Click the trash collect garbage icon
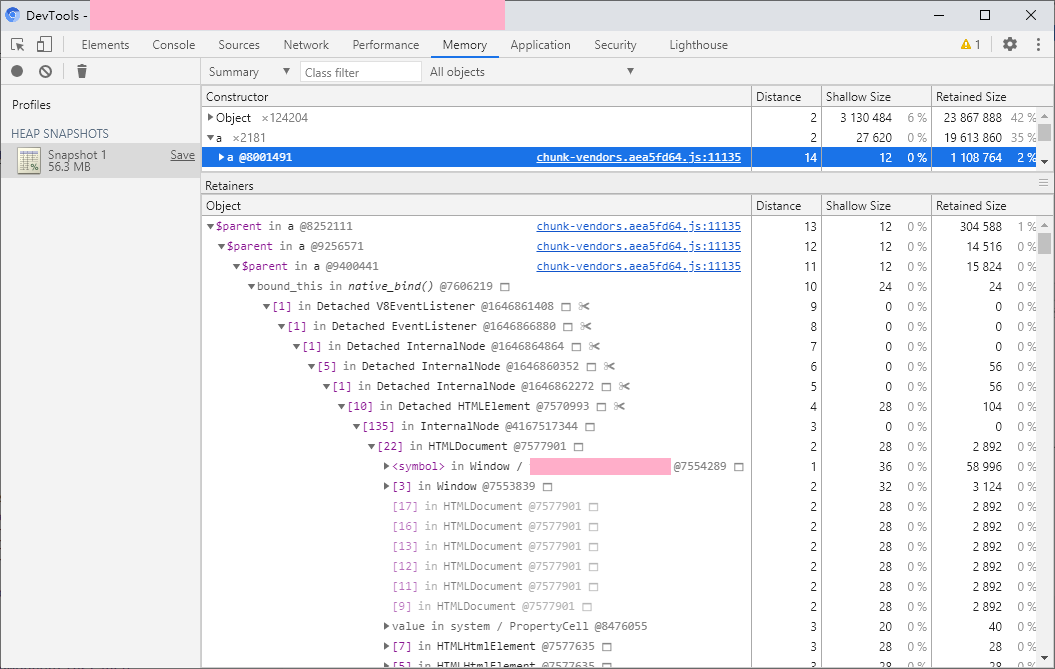Viewport: 1055px width, 669px height. [82, 72]
